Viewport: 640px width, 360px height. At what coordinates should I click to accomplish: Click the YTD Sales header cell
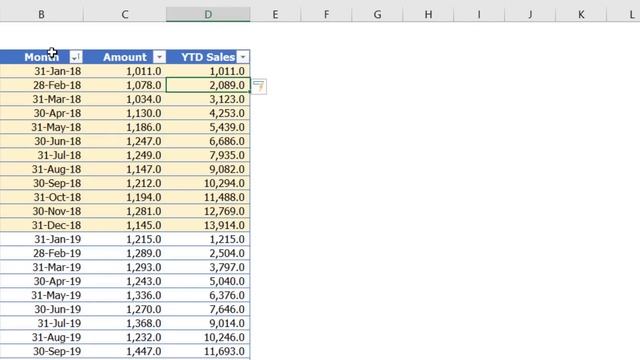(x=208, y=57)
